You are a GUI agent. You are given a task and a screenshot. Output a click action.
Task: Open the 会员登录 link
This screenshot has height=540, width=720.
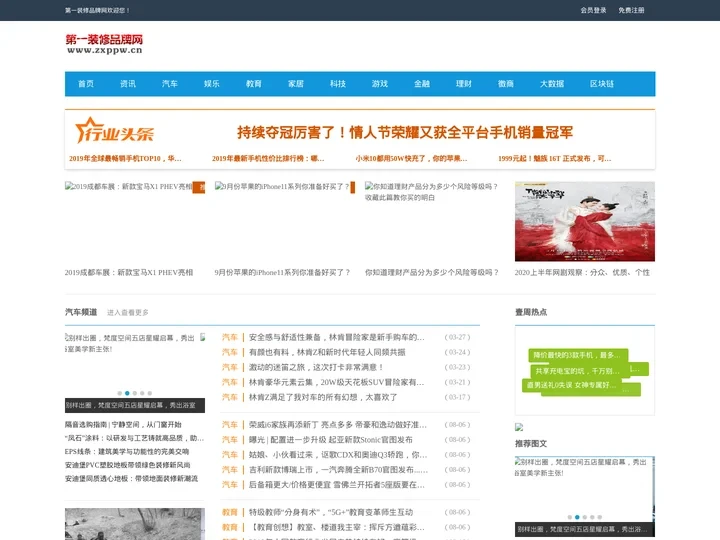(x=593, y=10)
